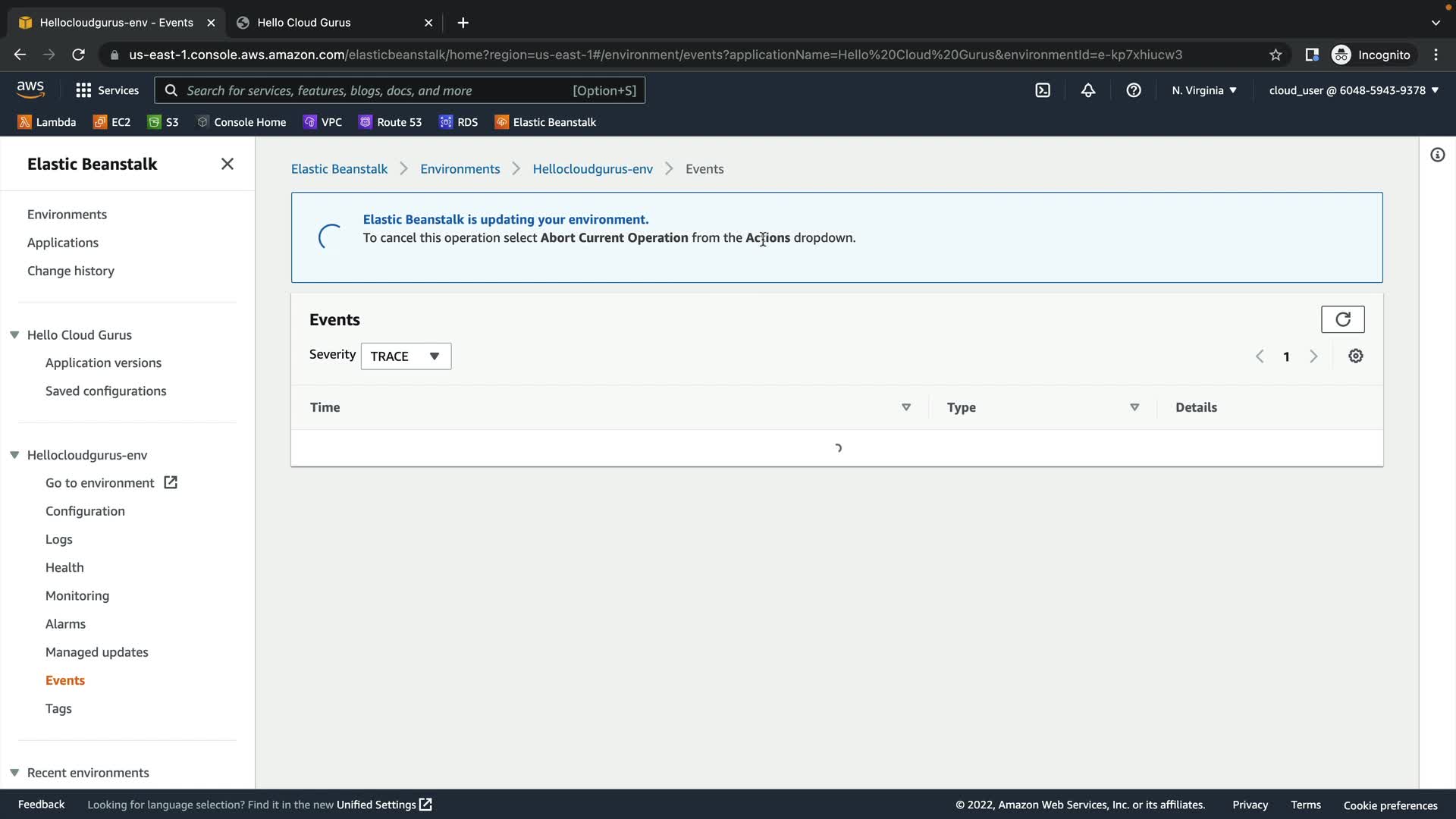The height and width of the screenshot is (819, 1456).
Task: Click the notifications bell icon
Action: pyautogui.click(x=1088, y=90)
